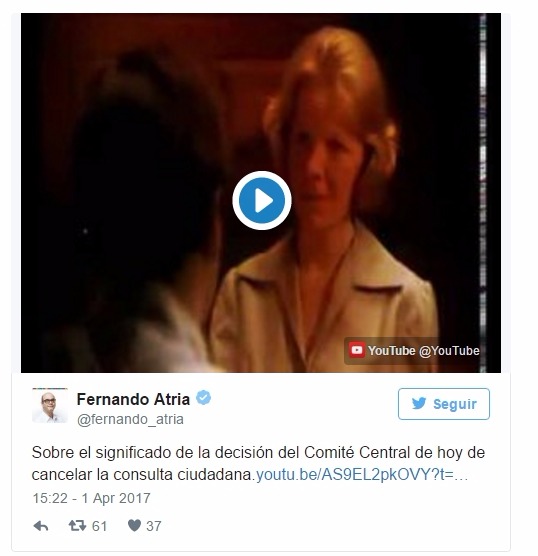538x556 pixels.
Task: Follow the account with the Seguir button
Action: click(x=444, y=404)
